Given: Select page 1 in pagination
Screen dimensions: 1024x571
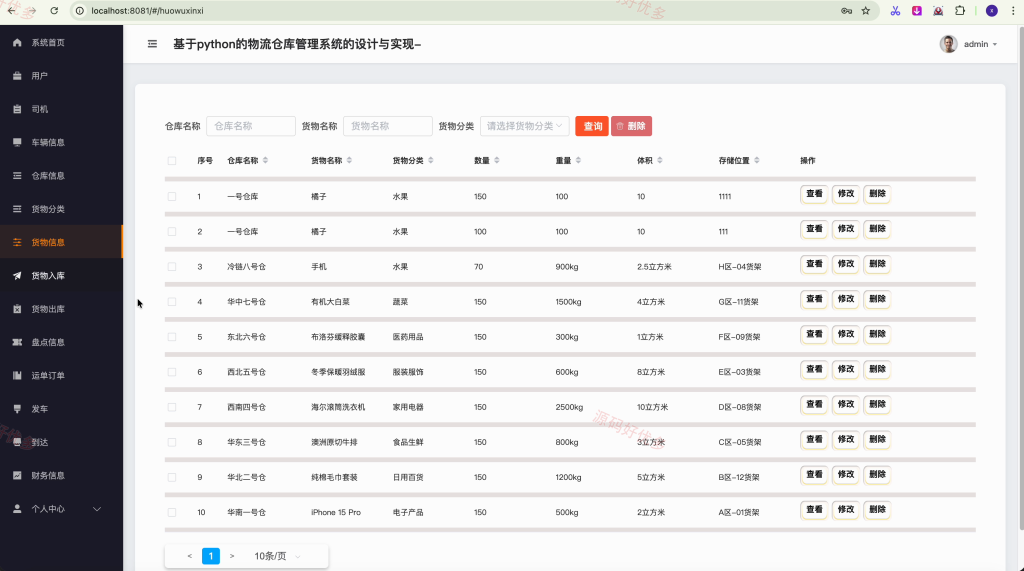Looking at the screenshot, I should (x=211, y=556).
